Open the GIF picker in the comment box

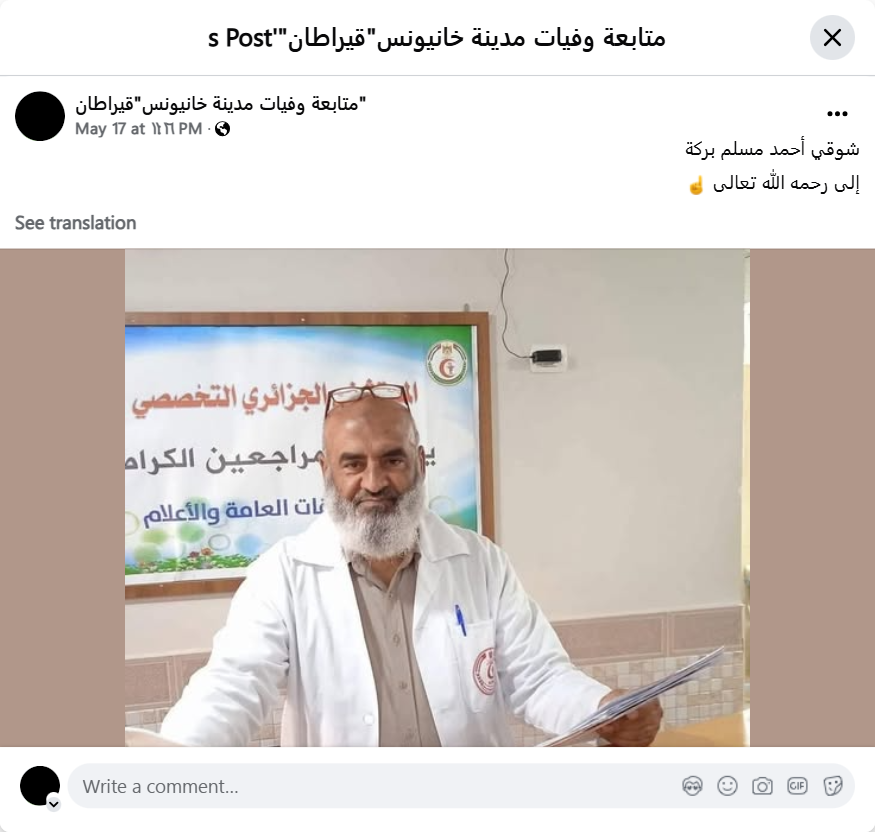coord(797,786)
